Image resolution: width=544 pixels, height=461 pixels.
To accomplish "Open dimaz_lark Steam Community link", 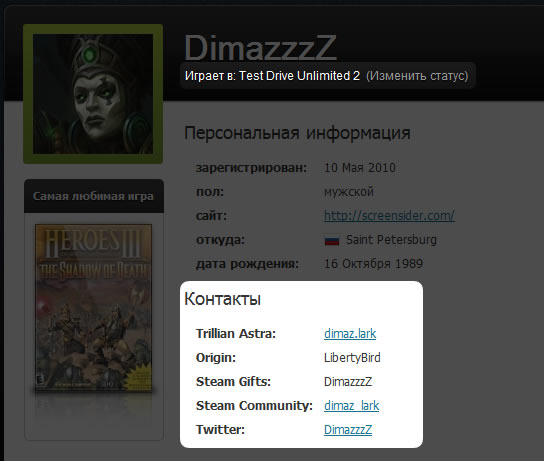I will tap(351, 405).
